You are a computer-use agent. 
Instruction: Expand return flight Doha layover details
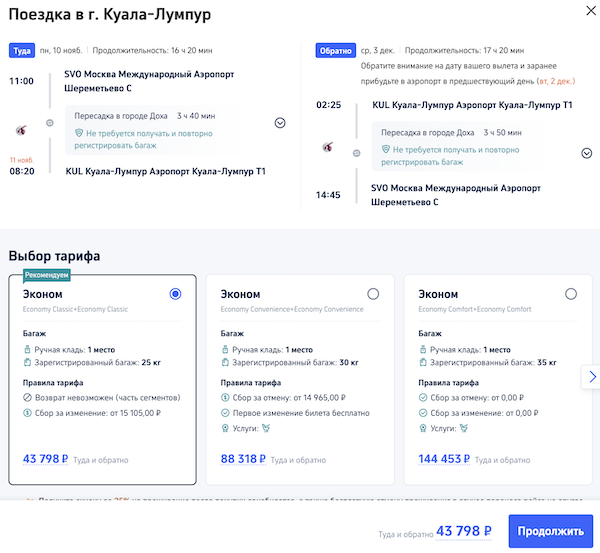(x=587, y=153)
